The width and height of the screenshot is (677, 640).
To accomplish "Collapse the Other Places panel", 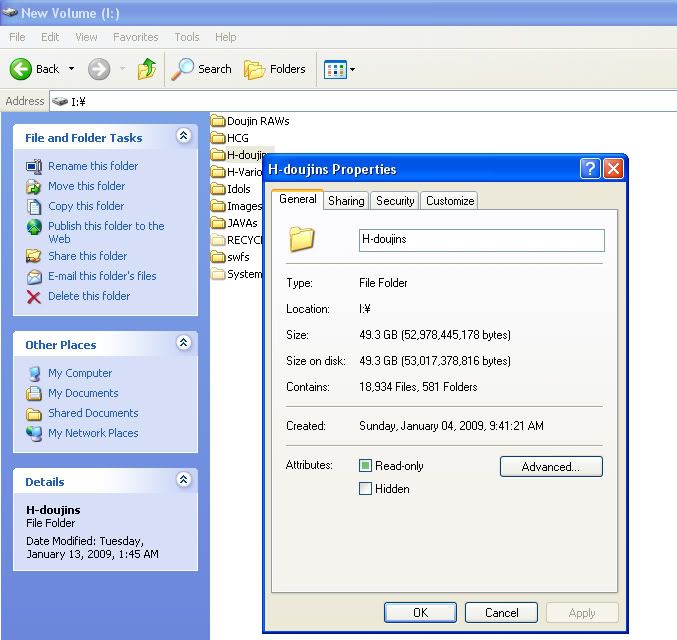I will click(x=183, y=343).
